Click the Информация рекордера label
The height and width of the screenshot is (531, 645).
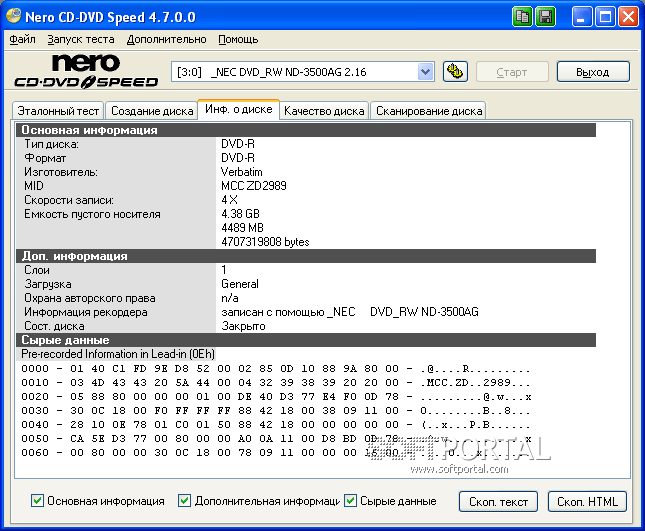point(86,312)
